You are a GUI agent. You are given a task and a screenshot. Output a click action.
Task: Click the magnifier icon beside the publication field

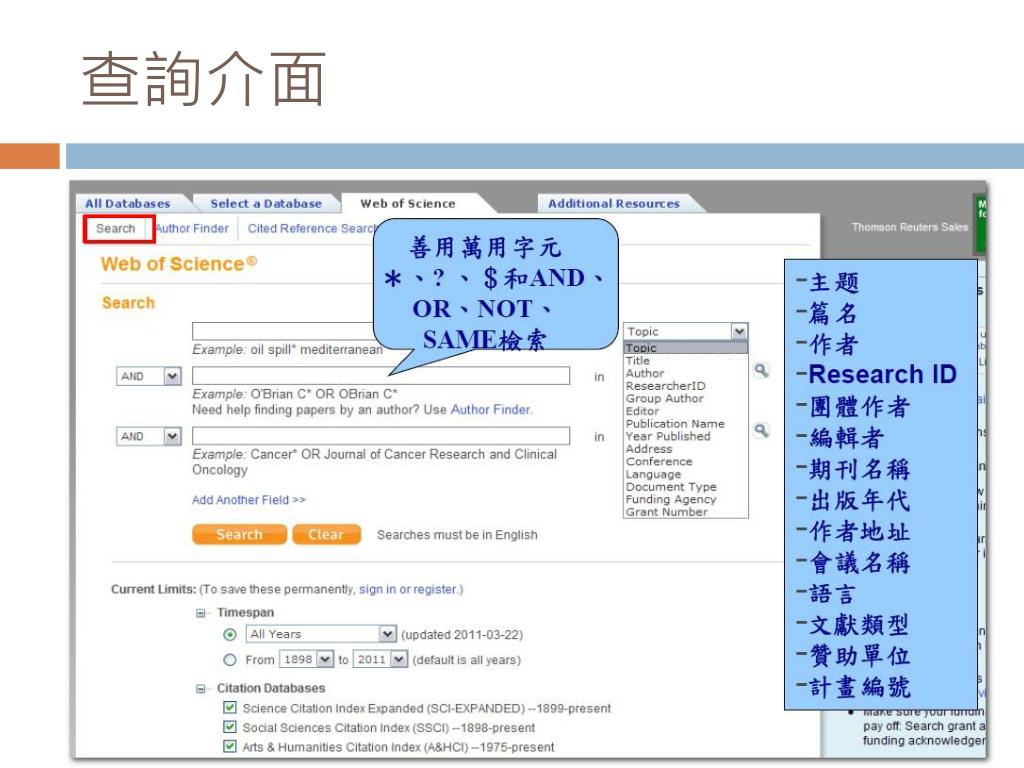coord(761,431)
